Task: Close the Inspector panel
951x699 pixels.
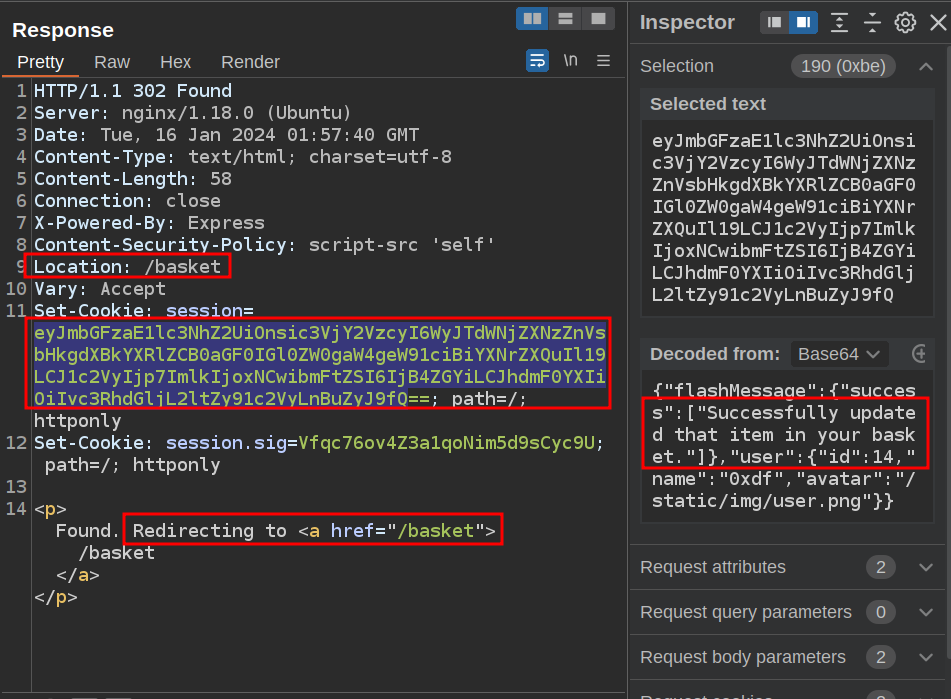Action: click(x=937, y=22)
